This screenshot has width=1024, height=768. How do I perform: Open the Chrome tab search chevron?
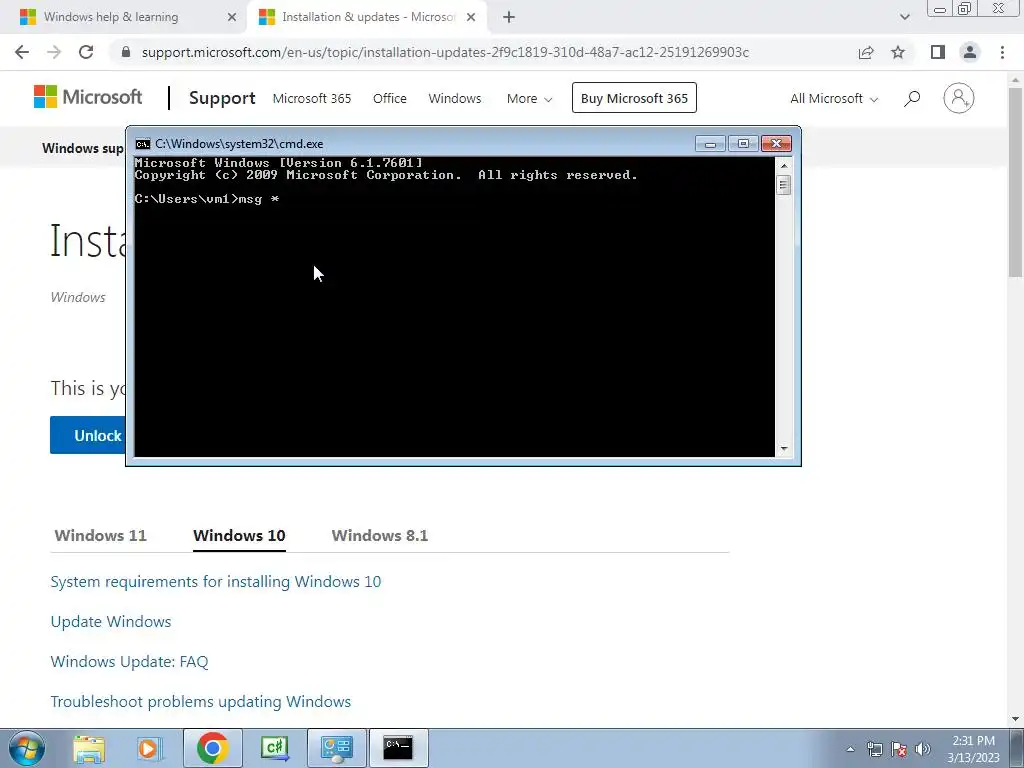pos(904,17)
